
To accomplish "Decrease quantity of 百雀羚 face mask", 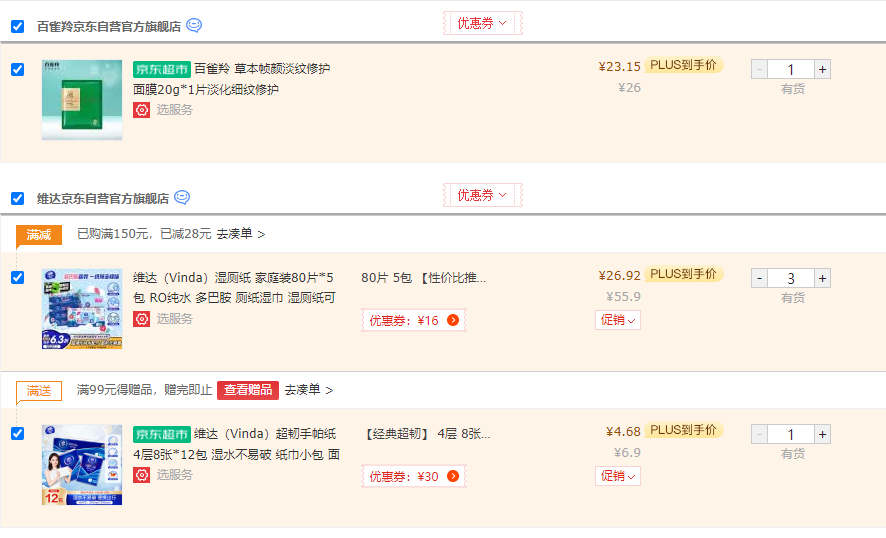I will [x=759, y=70].
